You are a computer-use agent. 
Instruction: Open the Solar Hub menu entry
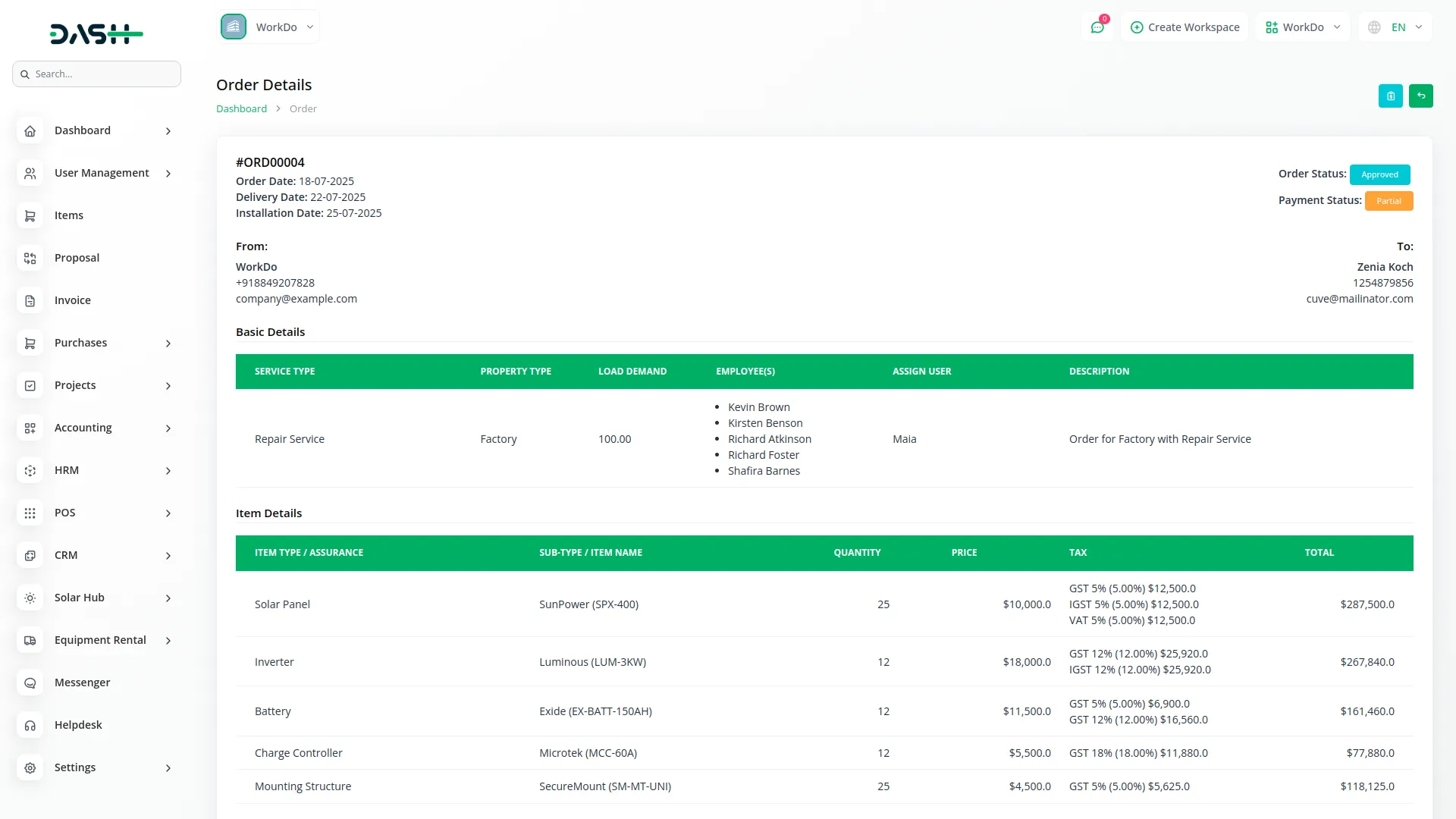(97, 598)
